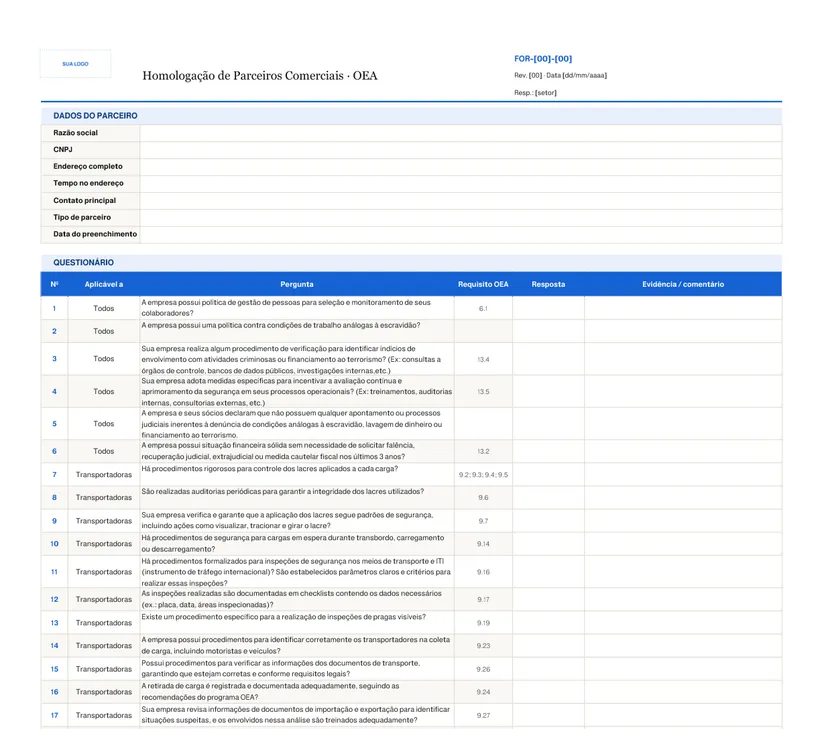Screen dimensions: 832x729
Task: Click the empty CNPJ field
Action: [x=461, y=150]
